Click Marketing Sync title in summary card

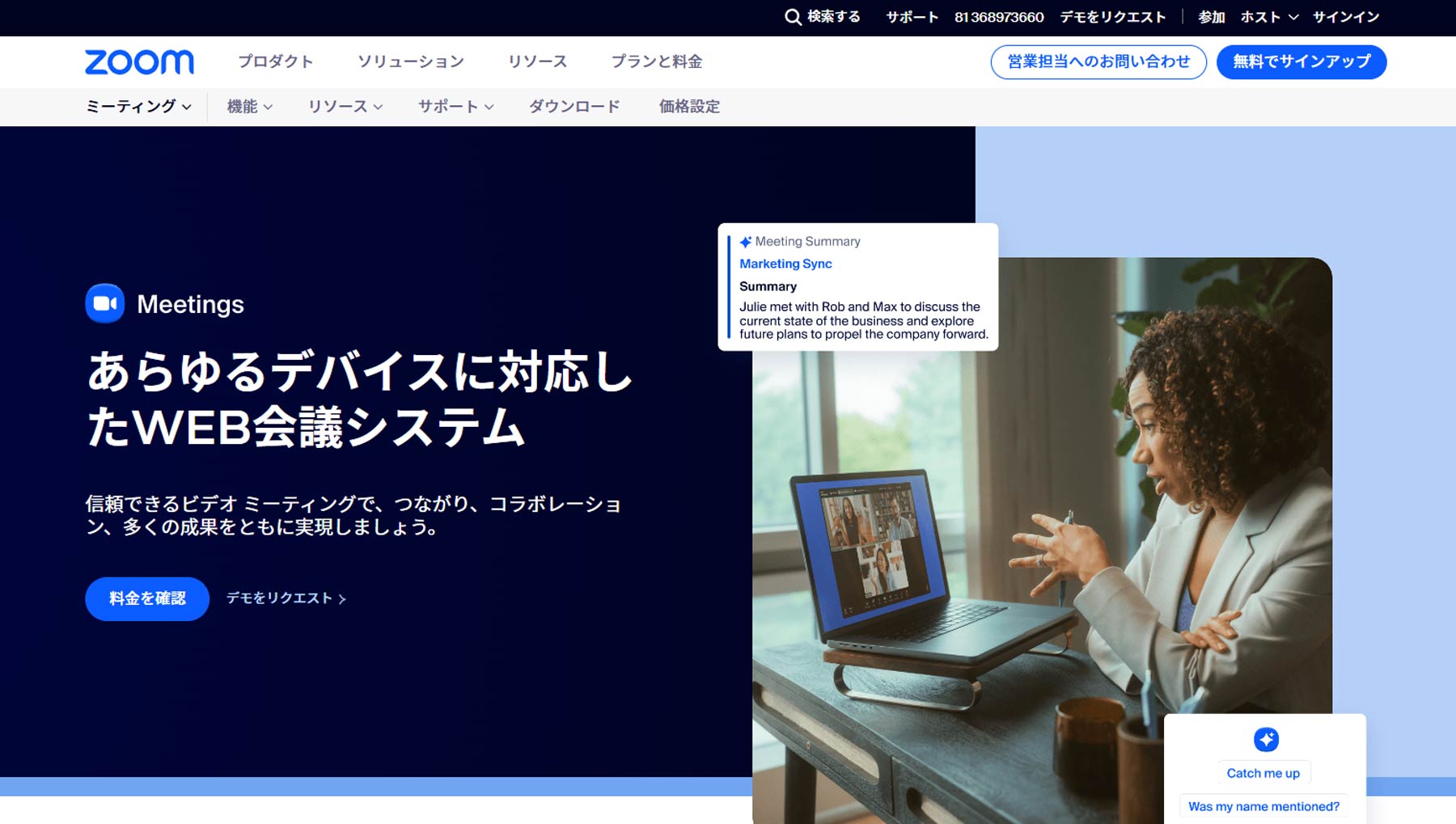pyautogui.click(x=785, y=264)
